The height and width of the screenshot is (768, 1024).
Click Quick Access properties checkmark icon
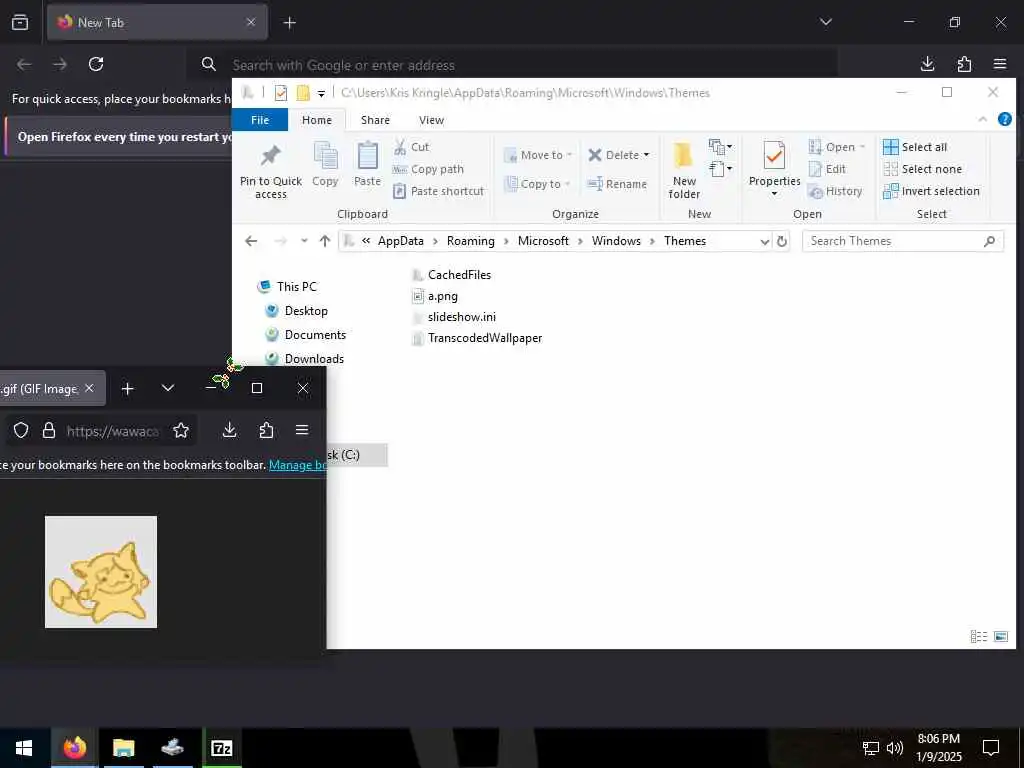[281, 93]
